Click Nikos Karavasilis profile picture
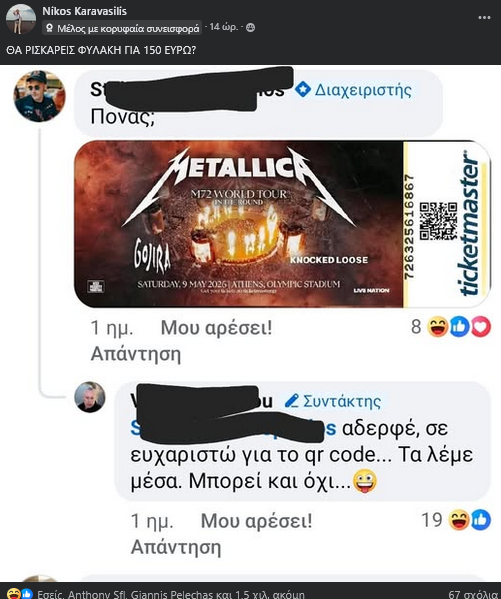Viewport: 501px width, 599px height. (21, 19)
